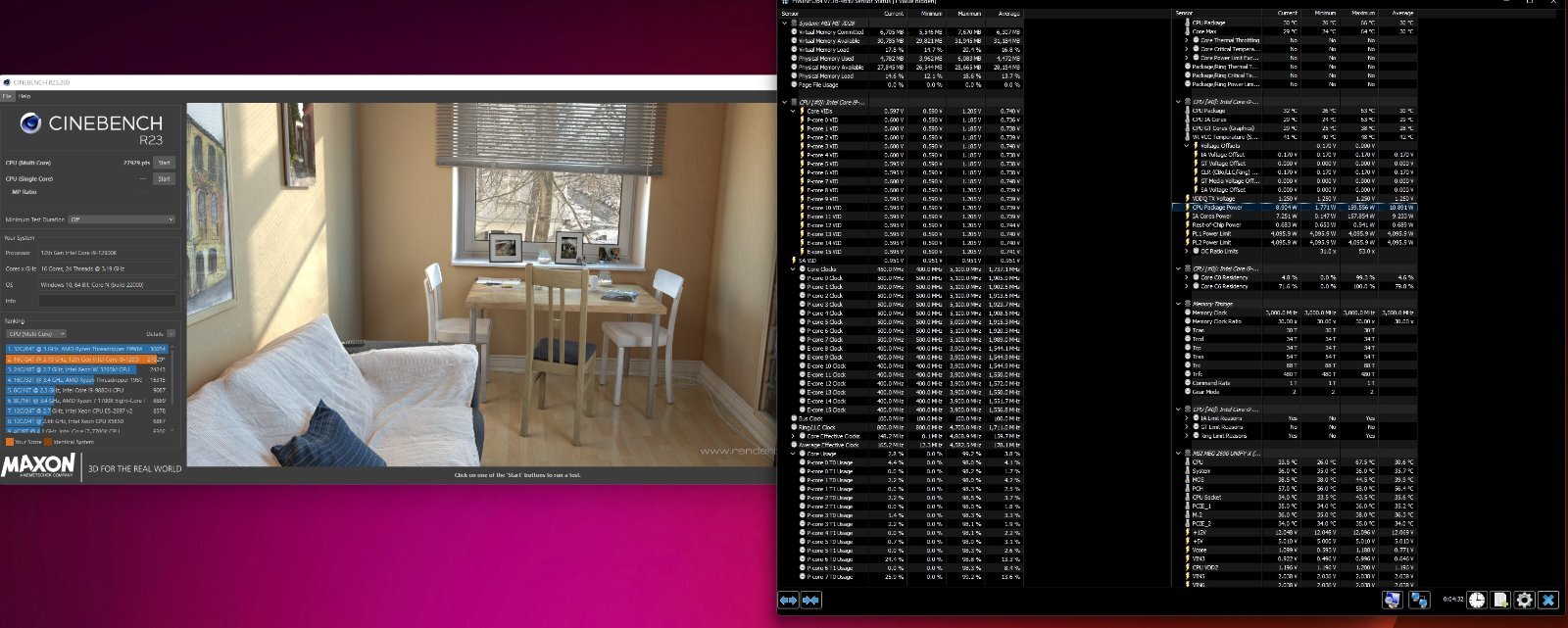Screen dimensions: 1568x628
Task: Click the clock icon of P-core 0 Clock
Action: pyautogui.click(x=803, y=277)
